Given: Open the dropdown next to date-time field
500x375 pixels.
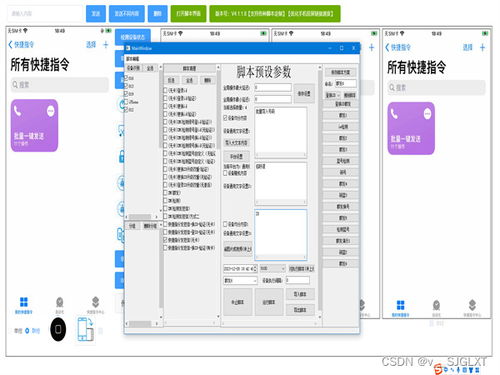Looking at the screenshot, I should [272, 268].
